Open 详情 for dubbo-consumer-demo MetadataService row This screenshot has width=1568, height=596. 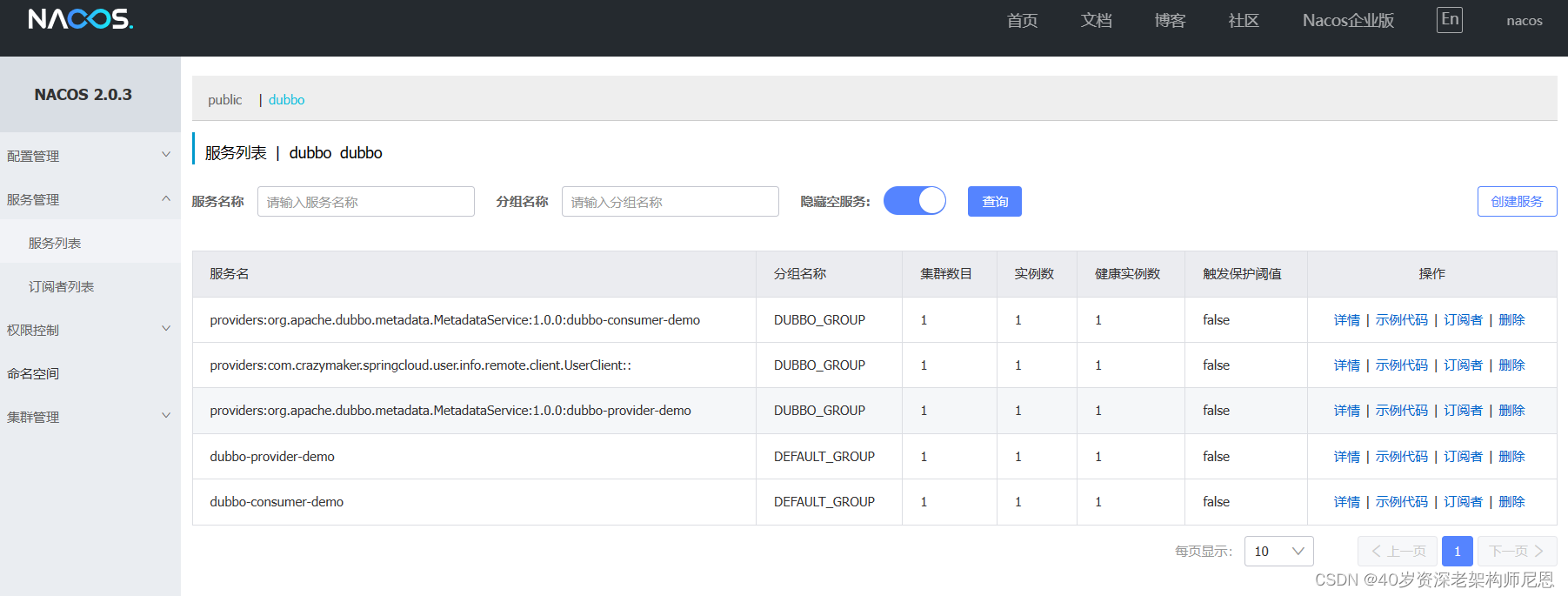point(1346,320)
